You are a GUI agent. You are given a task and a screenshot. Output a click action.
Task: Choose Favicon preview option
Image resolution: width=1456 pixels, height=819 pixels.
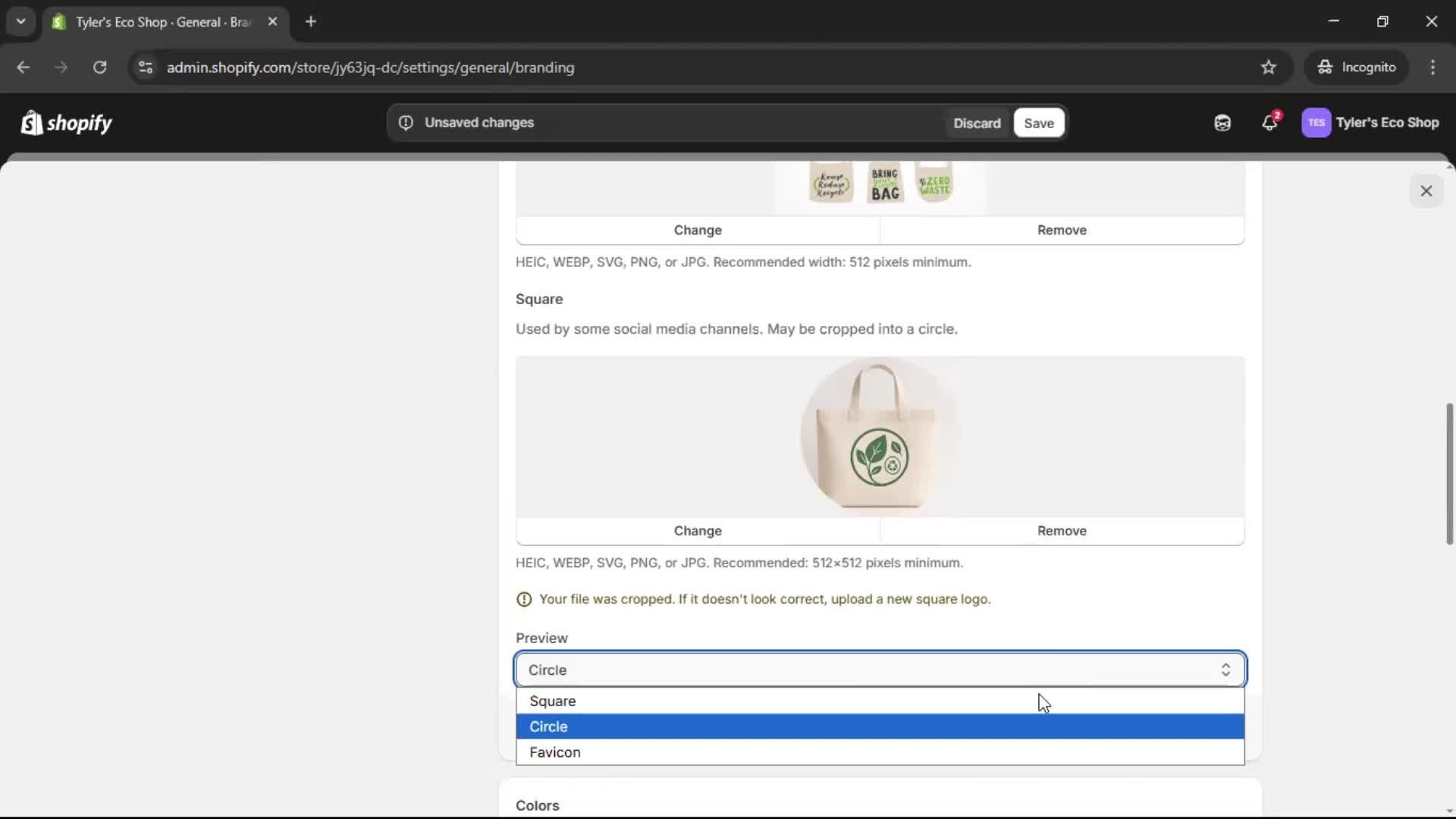(555, 752)
